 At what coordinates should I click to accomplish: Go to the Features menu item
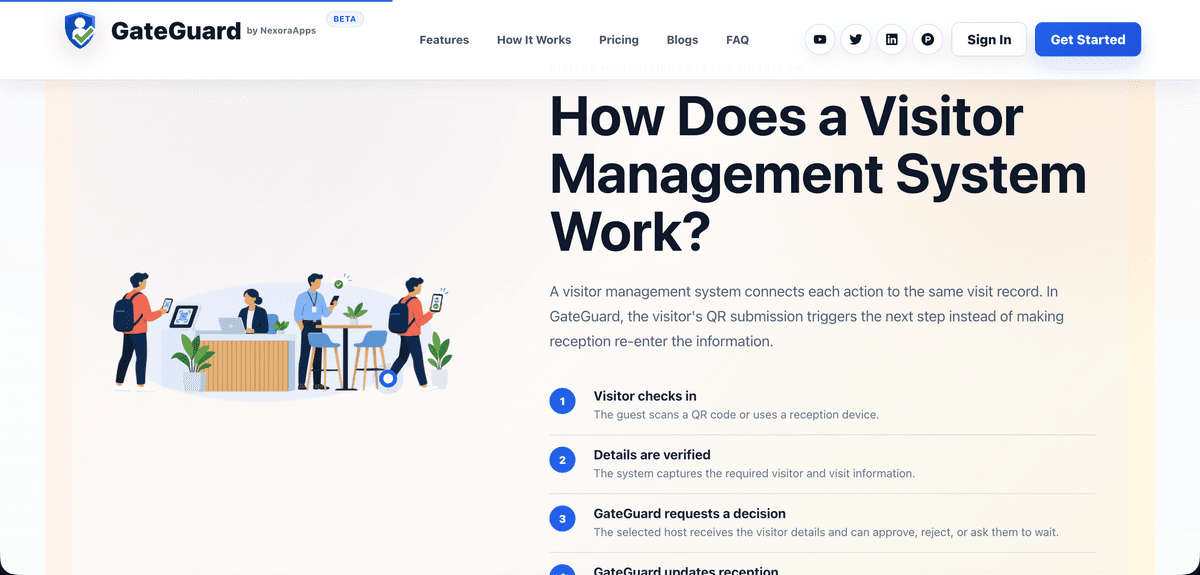coord(444,40)
